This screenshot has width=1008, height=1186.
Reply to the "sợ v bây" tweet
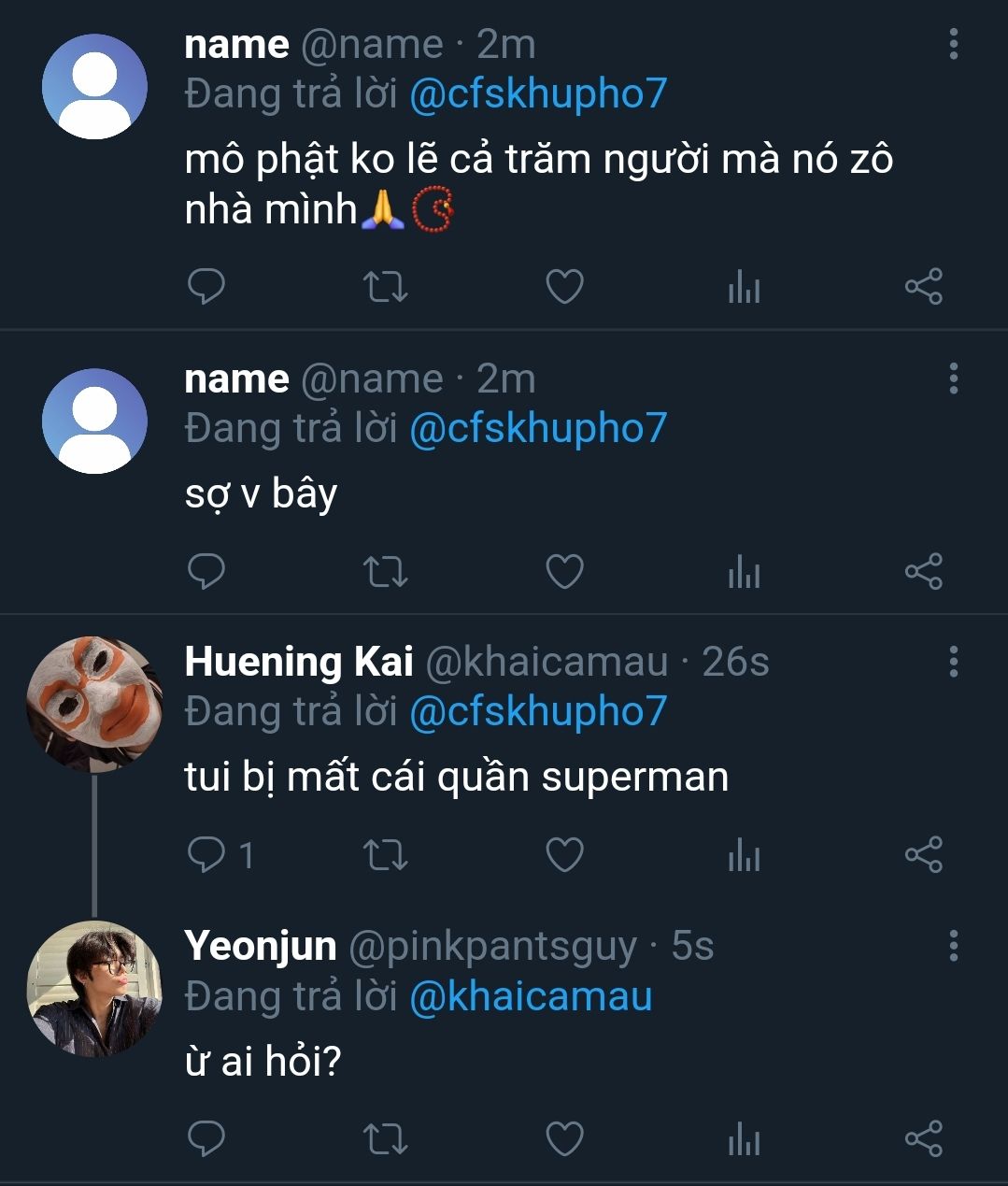(206, 571)
